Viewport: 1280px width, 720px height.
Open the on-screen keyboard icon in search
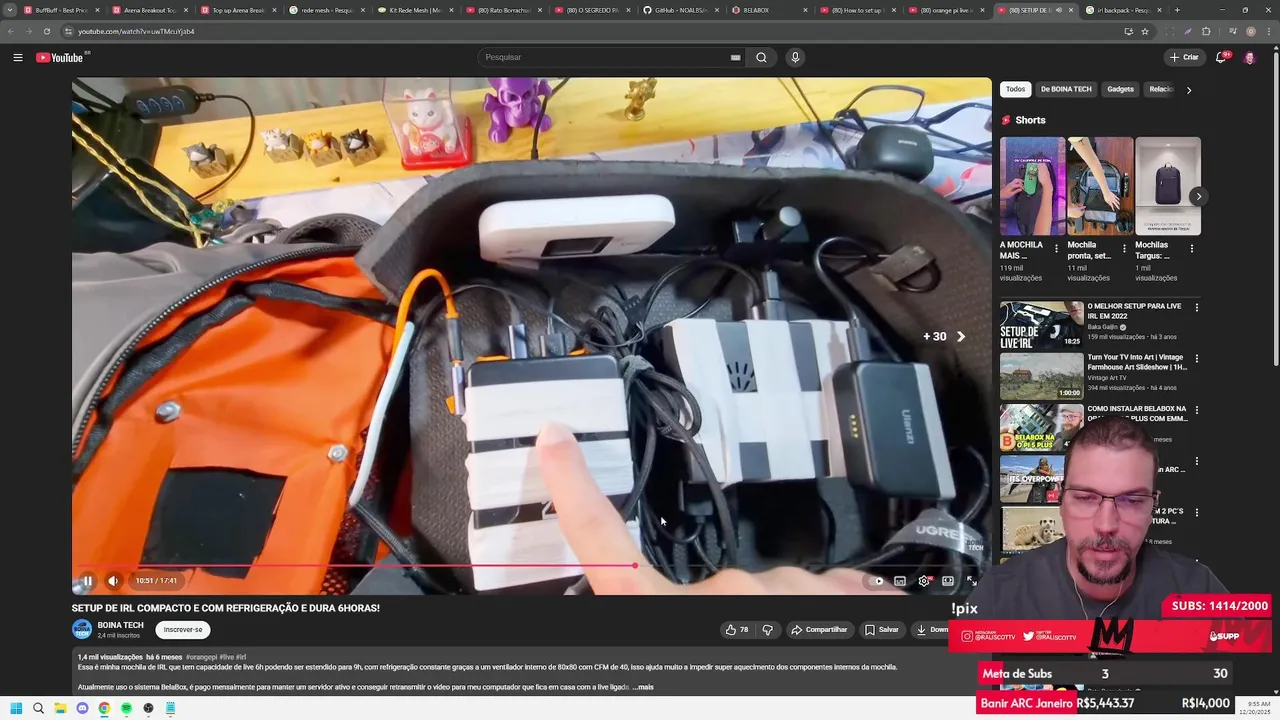[x=735, y=57]
